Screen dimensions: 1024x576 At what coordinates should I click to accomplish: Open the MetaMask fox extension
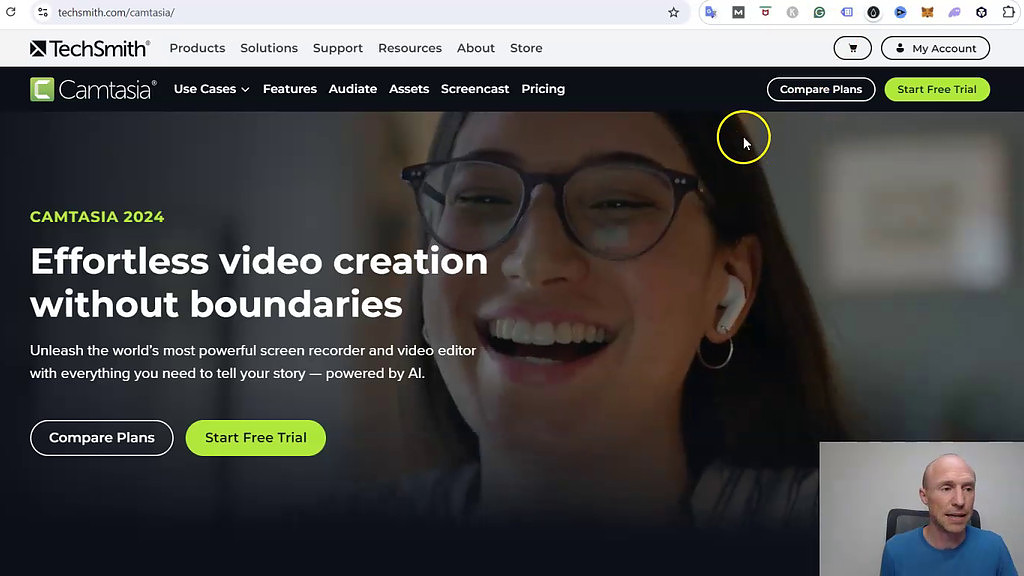(x=927, y=12)
